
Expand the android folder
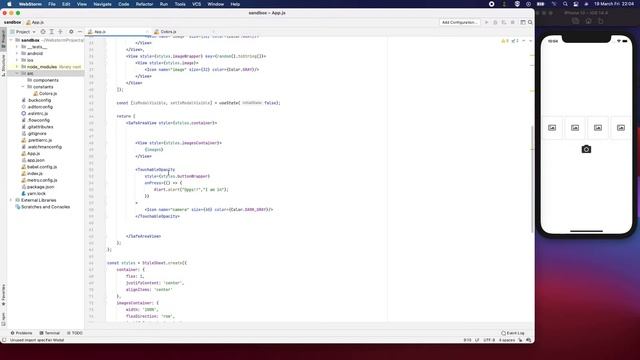17,53
